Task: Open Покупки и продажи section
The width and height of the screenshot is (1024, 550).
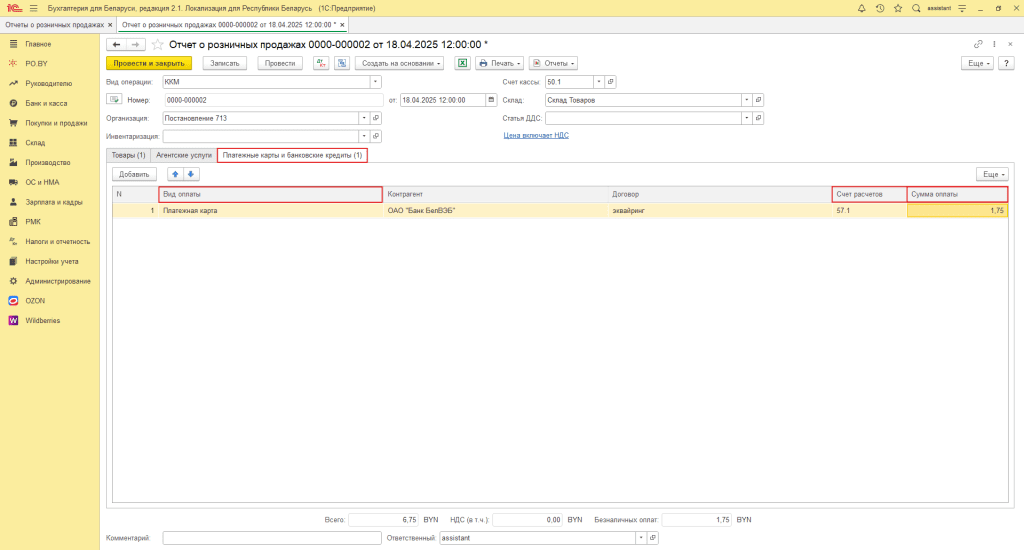Action: [56, 123]
